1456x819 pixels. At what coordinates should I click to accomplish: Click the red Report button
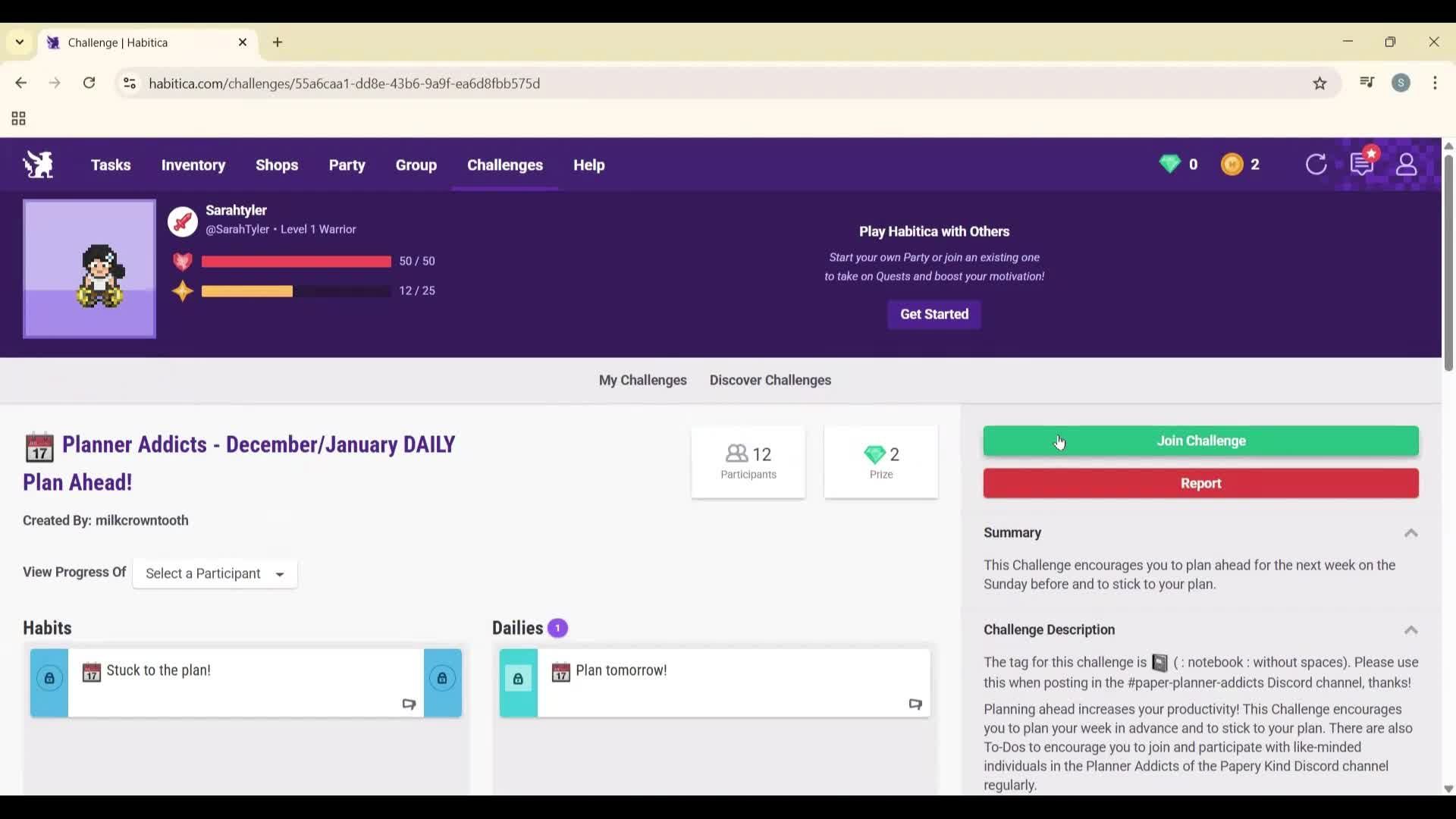click(x=1200, y=484)
